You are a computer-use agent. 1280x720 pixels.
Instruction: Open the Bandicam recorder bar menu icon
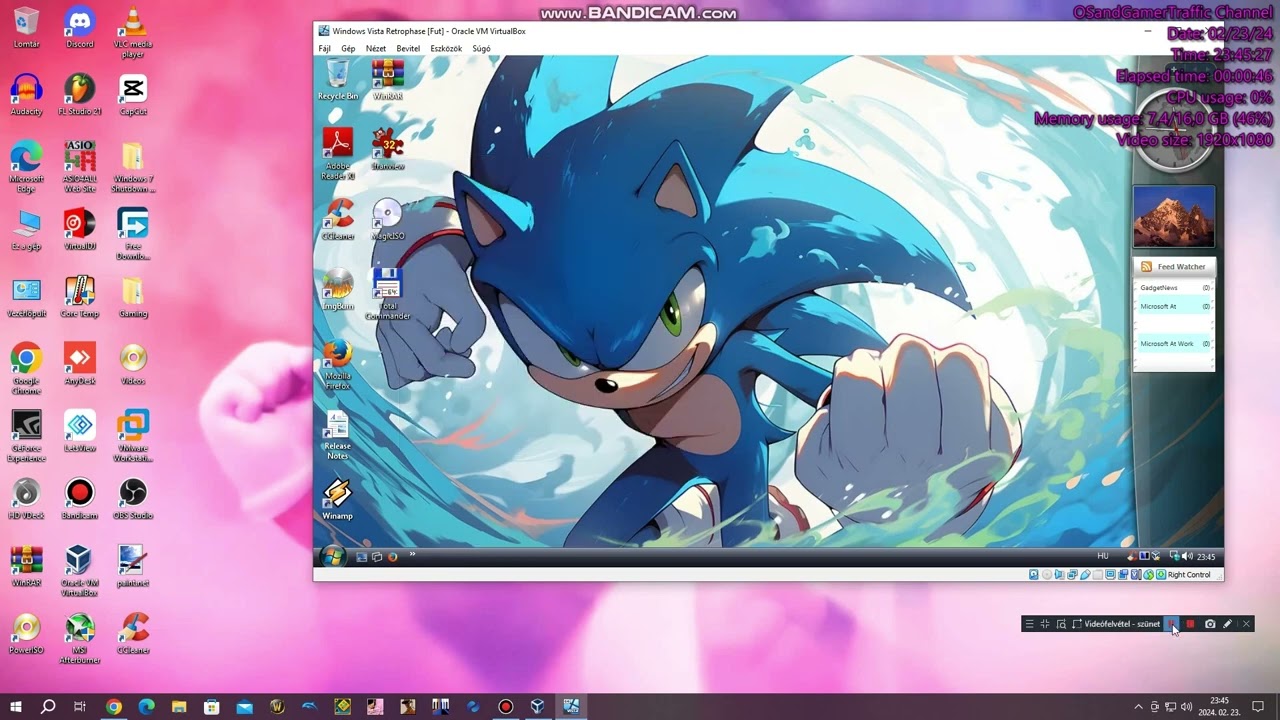tap(1029, 624)
